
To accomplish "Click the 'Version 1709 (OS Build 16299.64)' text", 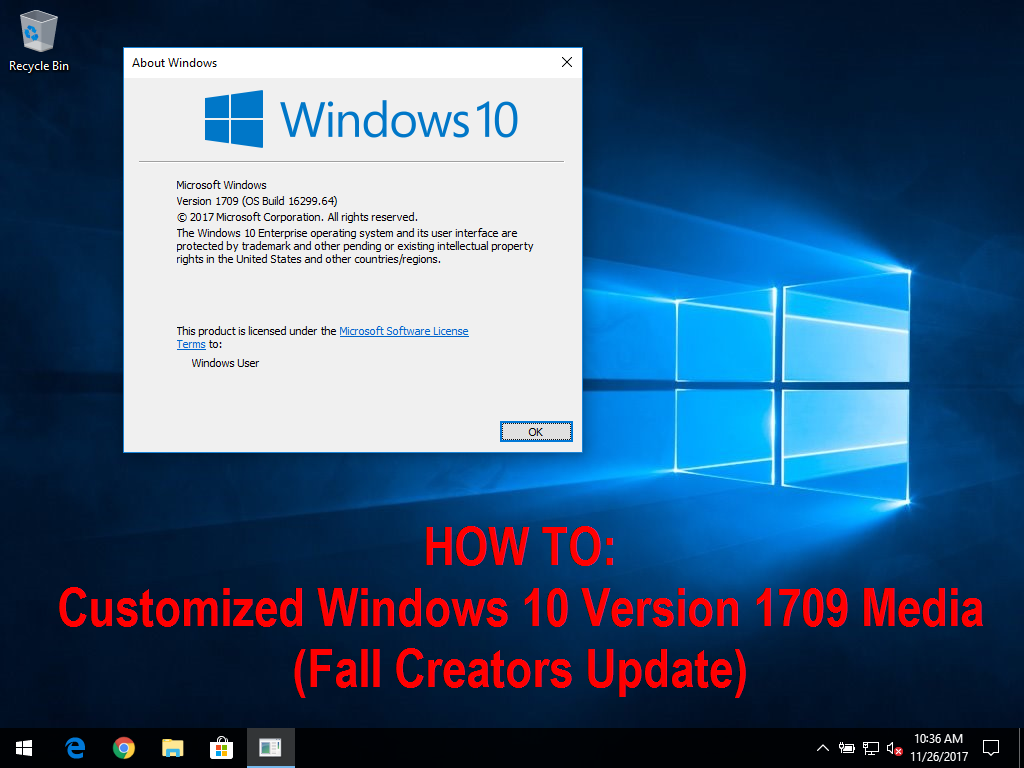I will (257, 201).
